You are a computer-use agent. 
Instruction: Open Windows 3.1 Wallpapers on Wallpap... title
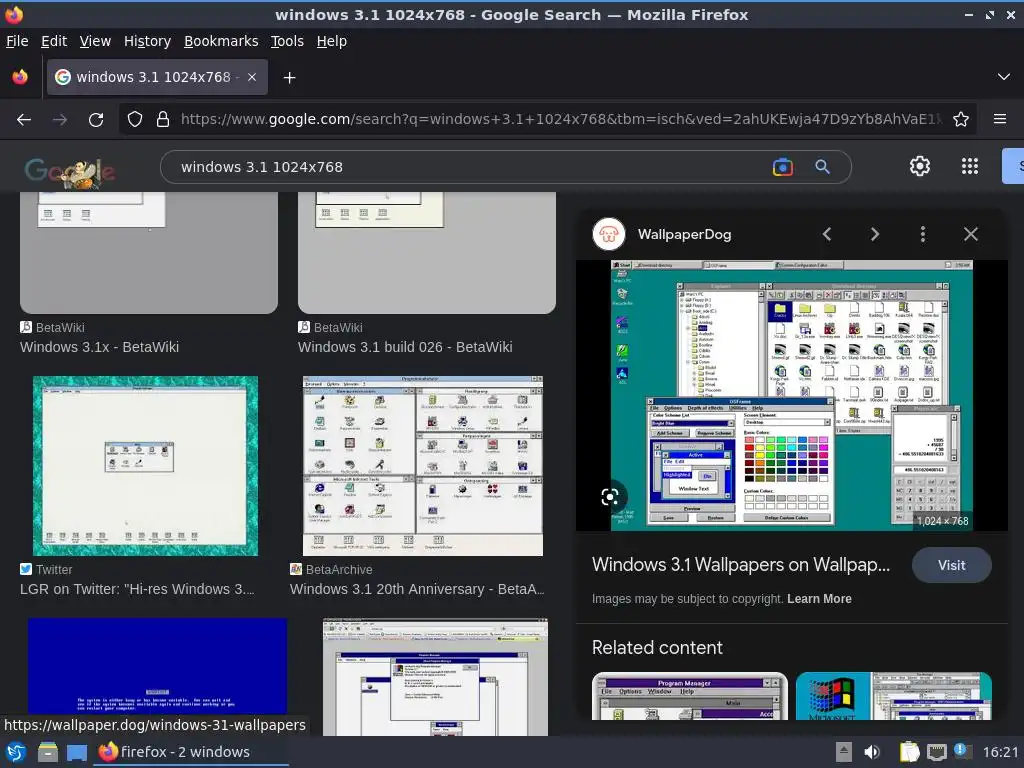point(741,565)
